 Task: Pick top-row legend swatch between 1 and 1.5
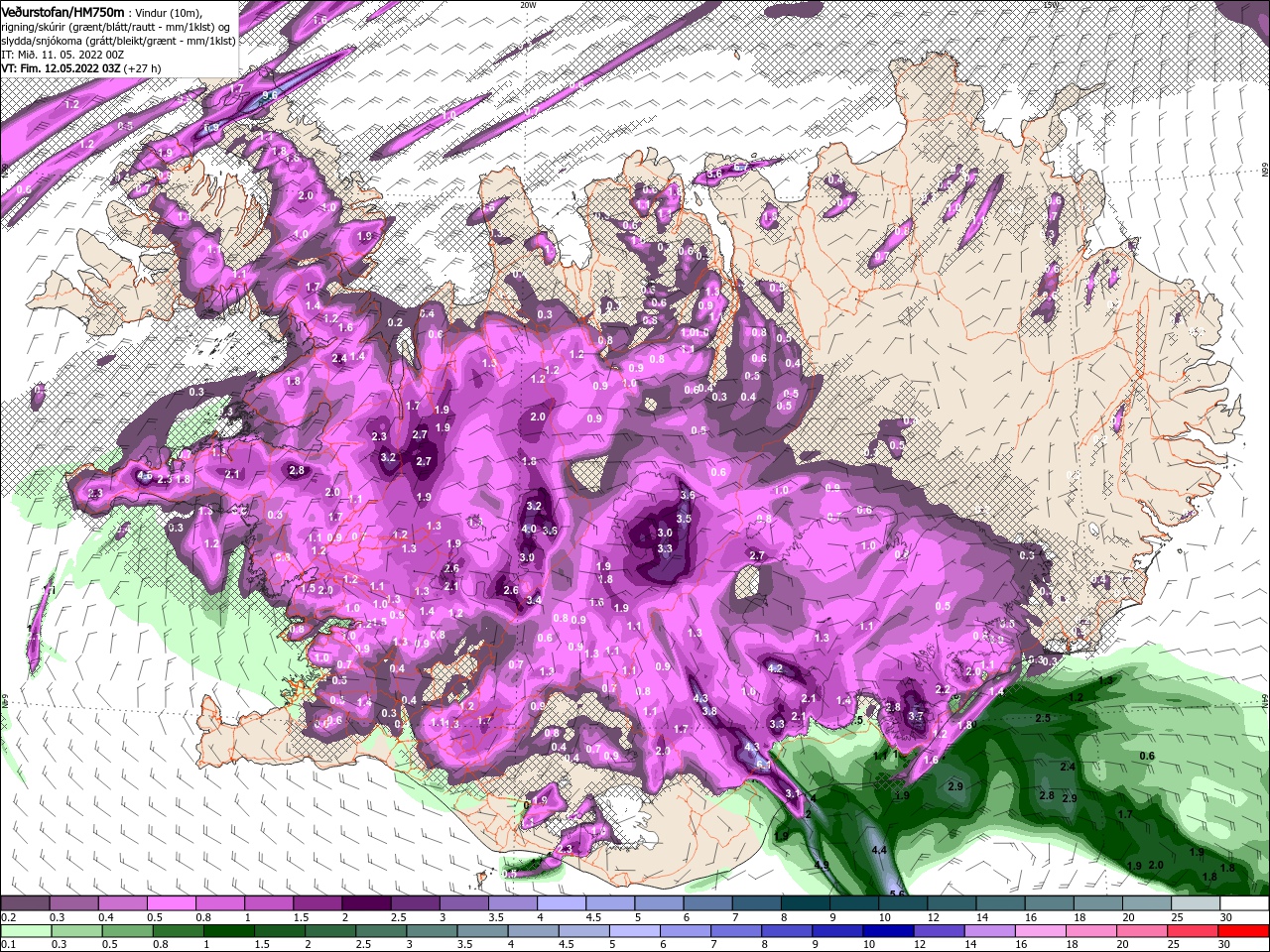click(x=269, y=901)
